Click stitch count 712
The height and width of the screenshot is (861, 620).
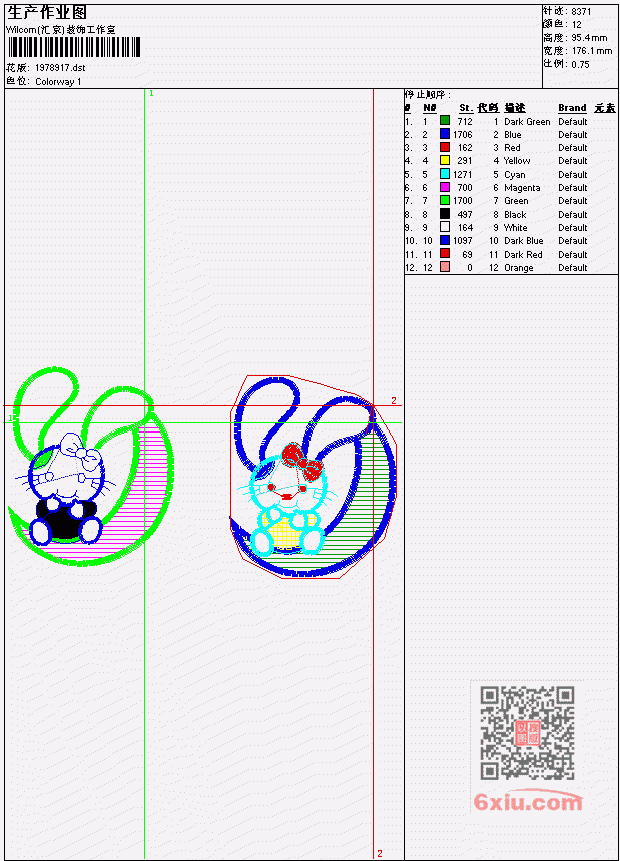(465, 121)
